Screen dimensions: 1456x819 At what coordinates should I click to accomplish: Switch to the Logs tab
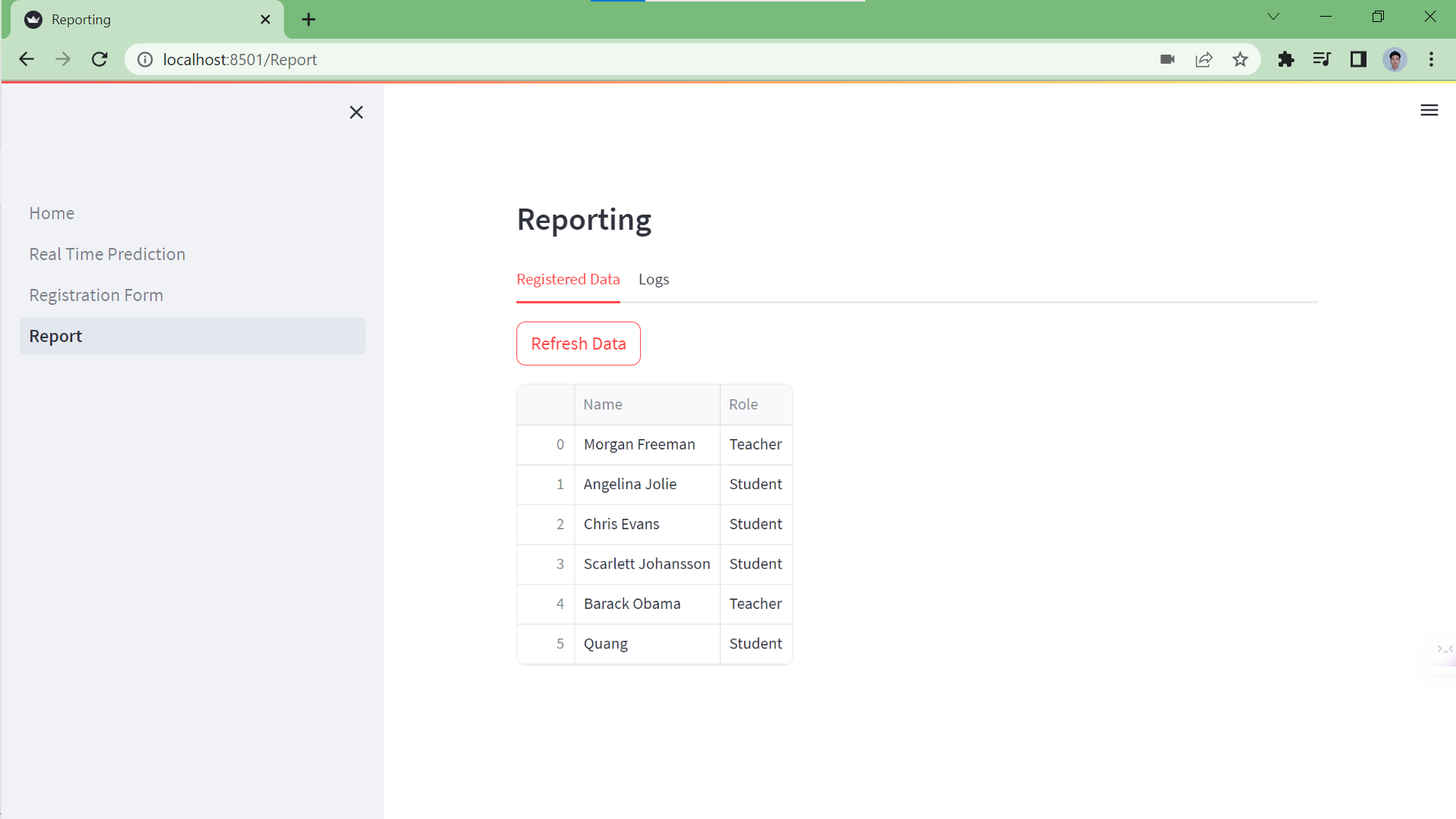click(x=654, y=279)
